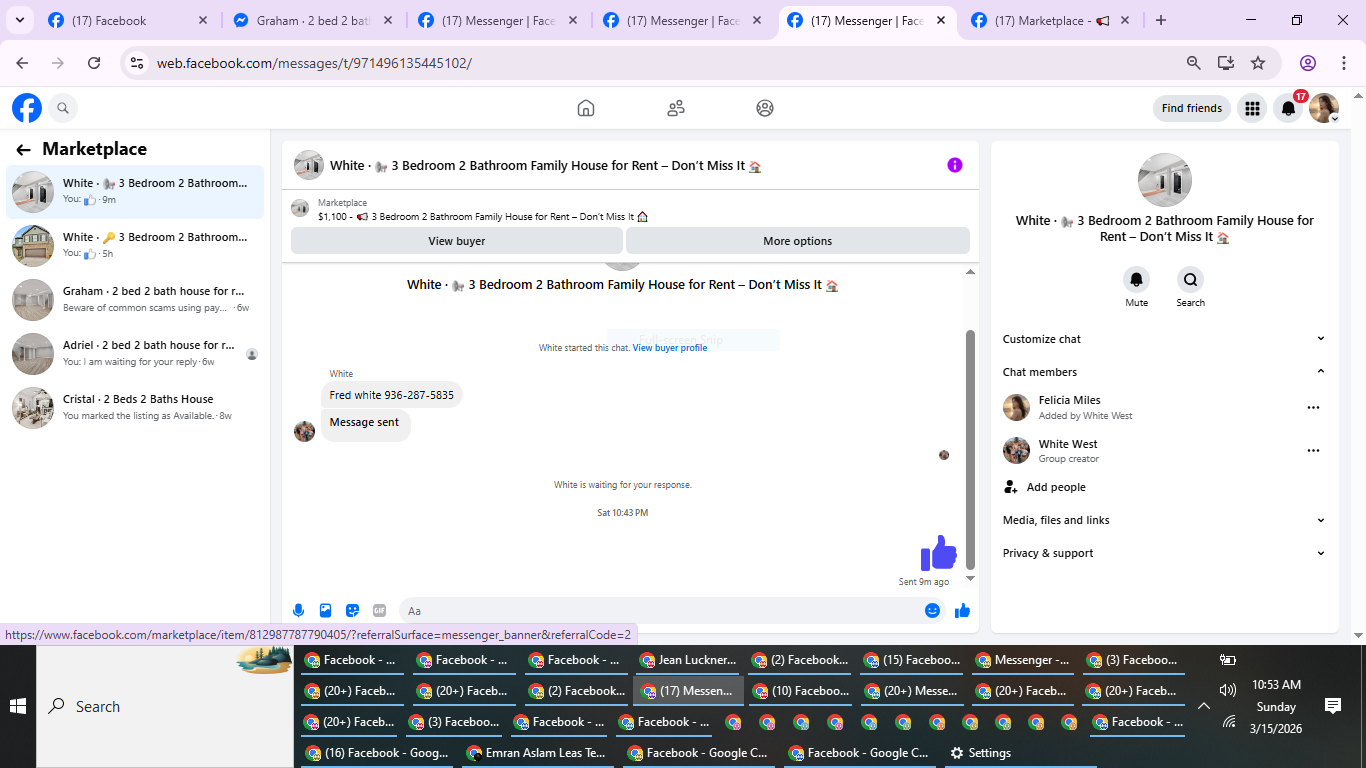
Task: Expand Customize chat section
Action: pos(1164,339)
